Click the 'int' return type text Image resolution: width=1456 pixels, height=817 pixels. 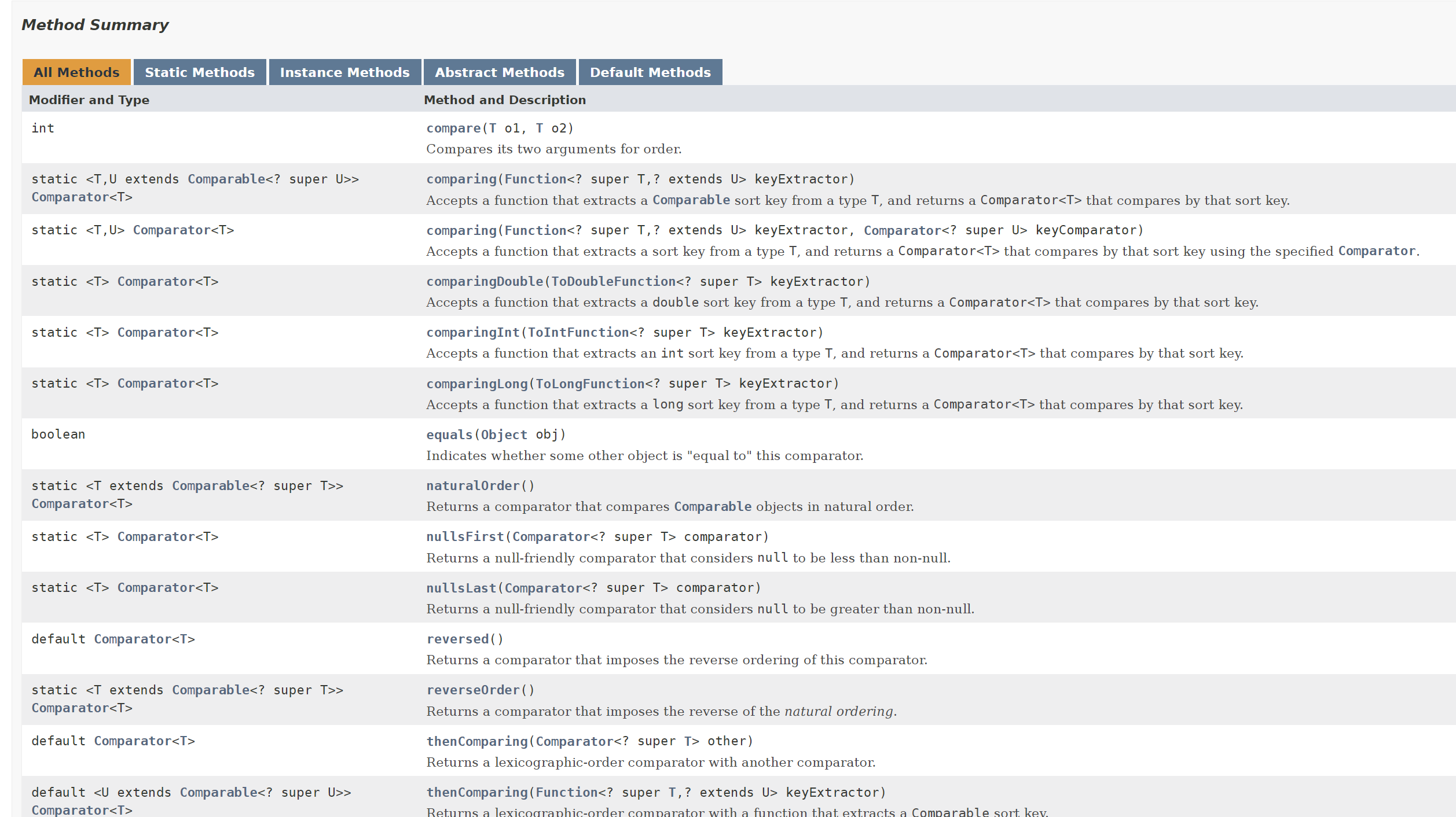[43, 128]
